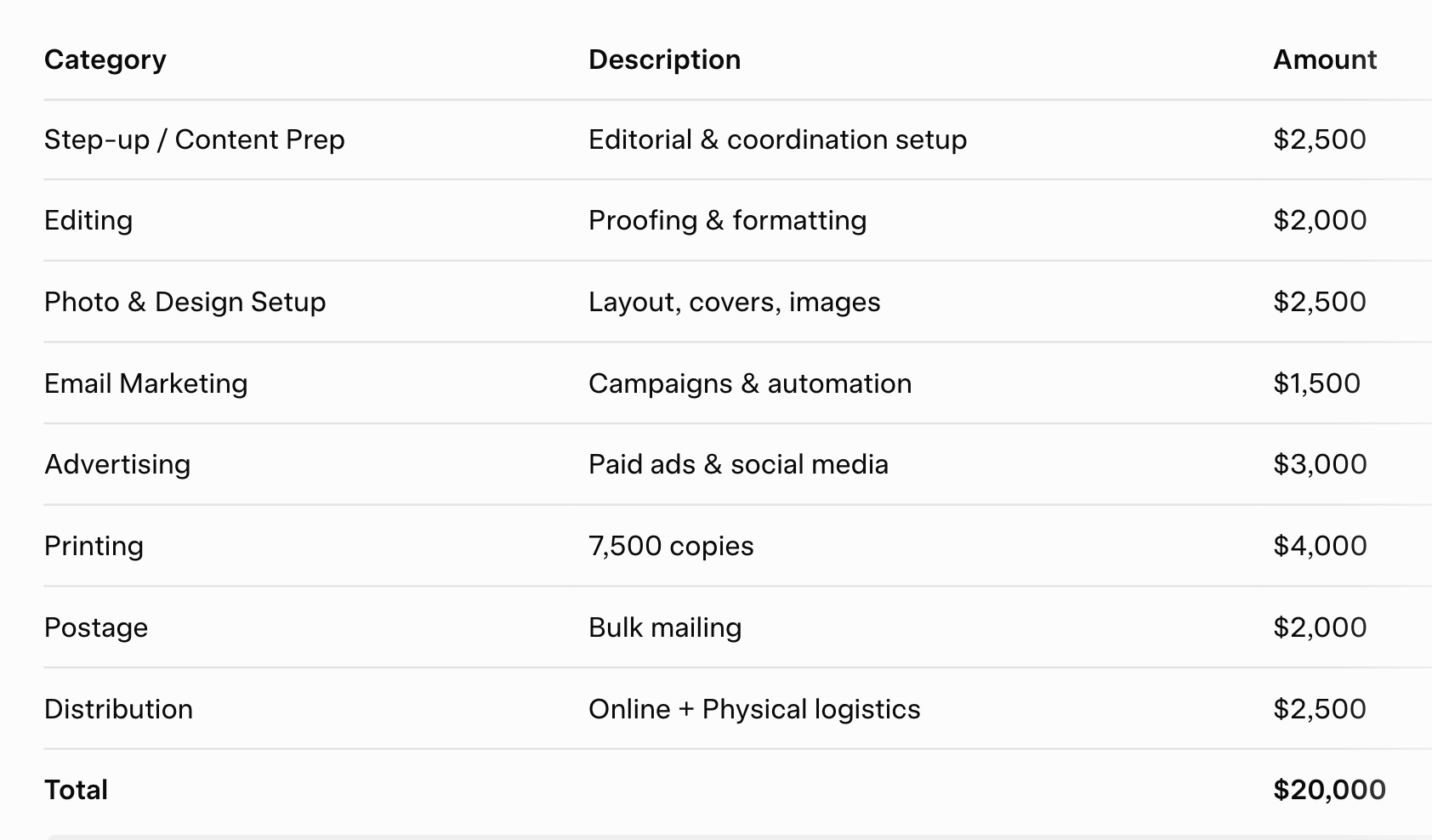Image resolution: width=1432 pixels, height=840 pixels.
Task: Select the Printing category cell
Action: tap(94, 546)
